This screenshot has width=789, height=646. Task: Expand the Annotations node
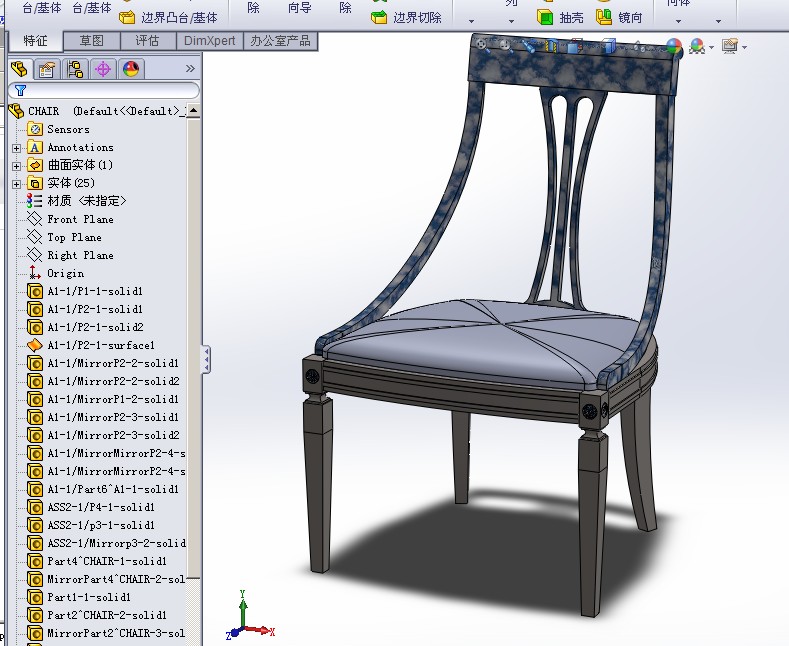click(x=17, y=148)
